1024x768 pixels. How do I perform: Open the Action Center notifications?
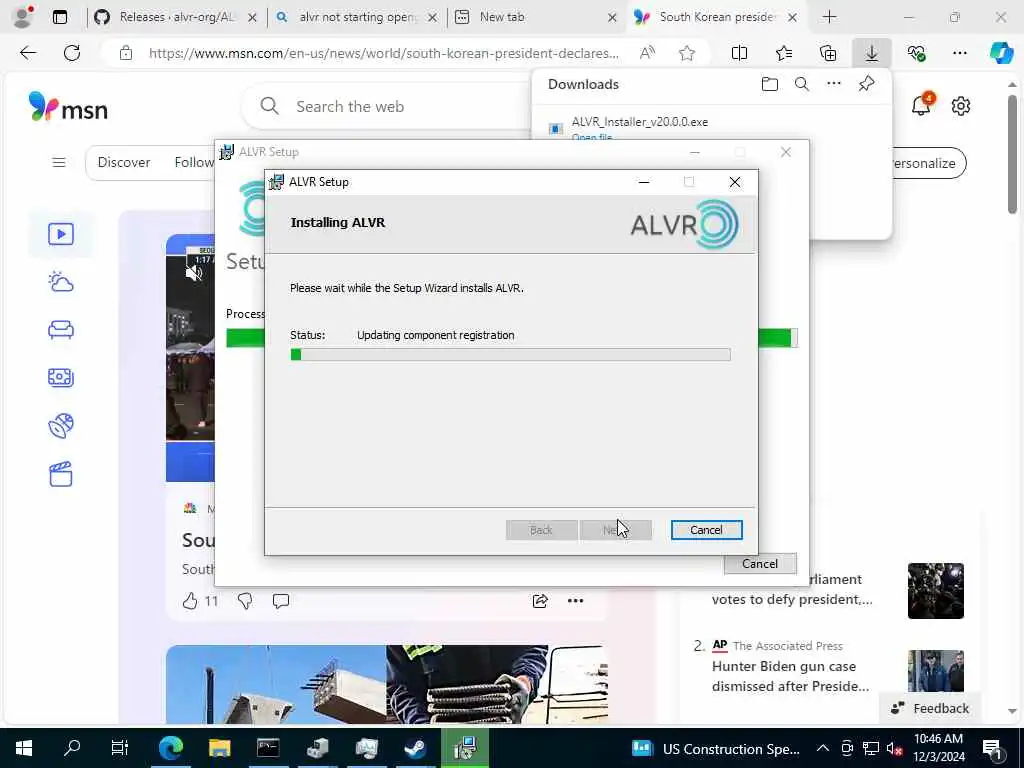click(x=992, y=748)
